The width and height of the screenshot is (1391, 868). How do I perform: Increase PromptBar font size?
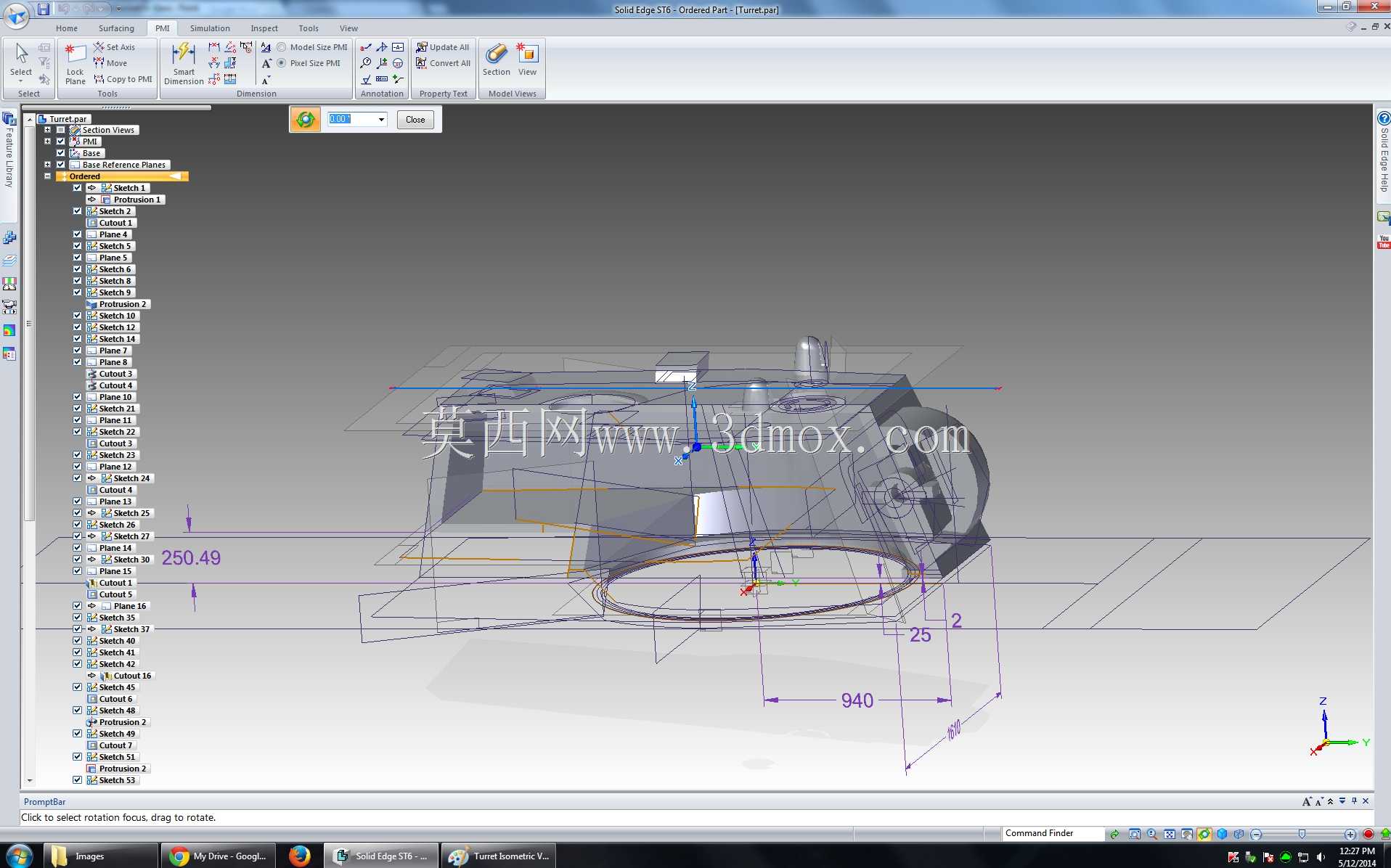click(x=1307, y=801)
